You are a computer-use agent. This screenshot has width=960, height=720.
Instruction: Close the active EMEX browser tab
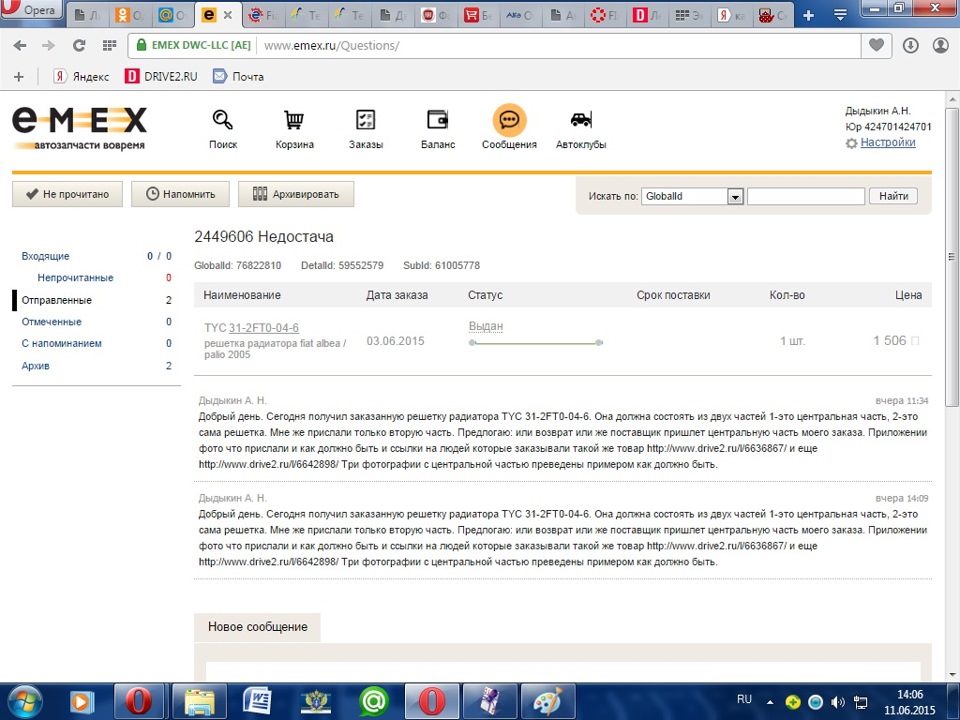[228, 15]
